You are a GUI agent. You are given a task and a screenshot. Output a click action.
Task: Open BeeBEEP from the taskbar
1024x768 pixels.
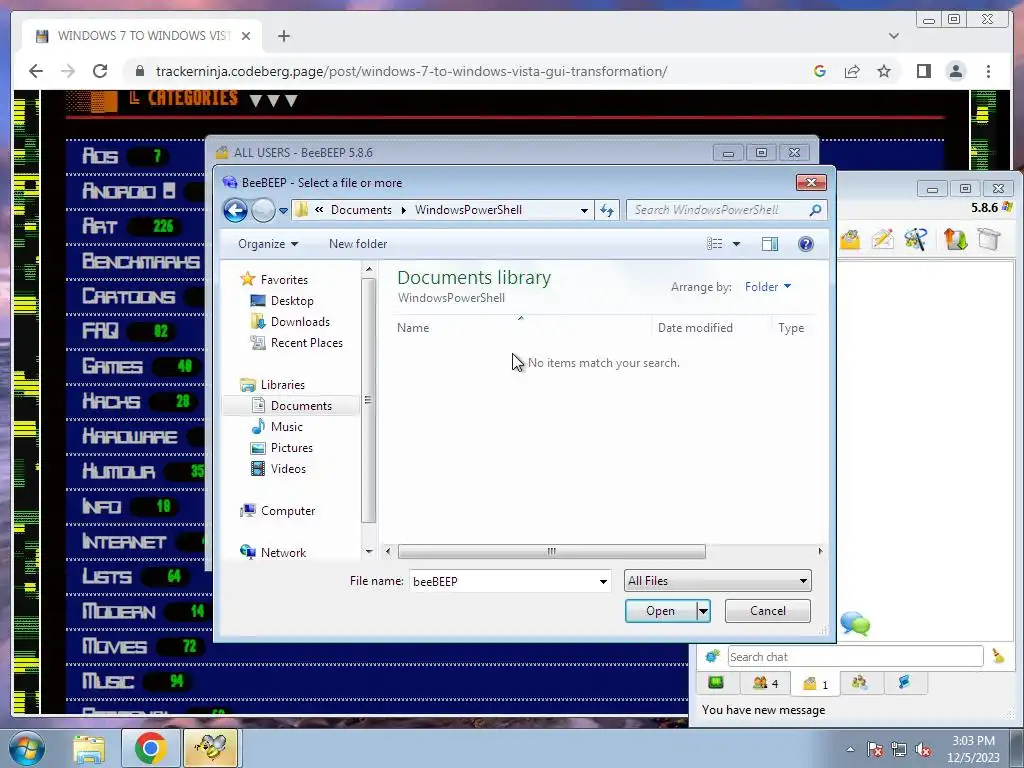(x=211, y=748)
